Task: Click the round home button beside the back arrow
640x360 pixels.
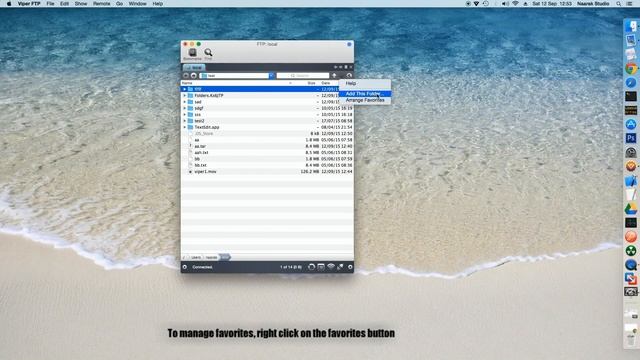Action: (193, 76)
